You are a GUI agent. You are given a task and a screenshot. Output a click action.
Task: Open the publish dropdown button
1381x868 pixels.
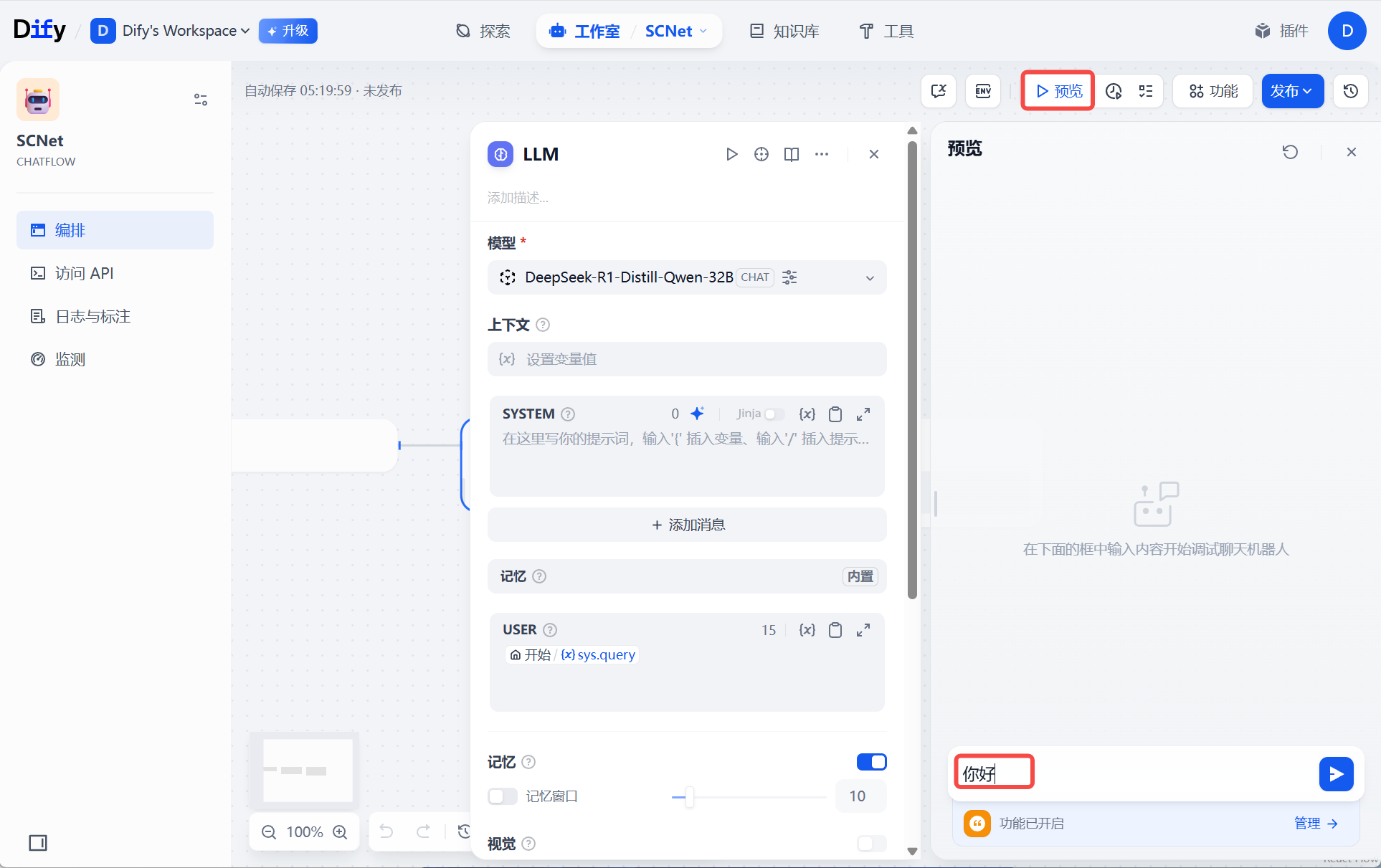1292,91
